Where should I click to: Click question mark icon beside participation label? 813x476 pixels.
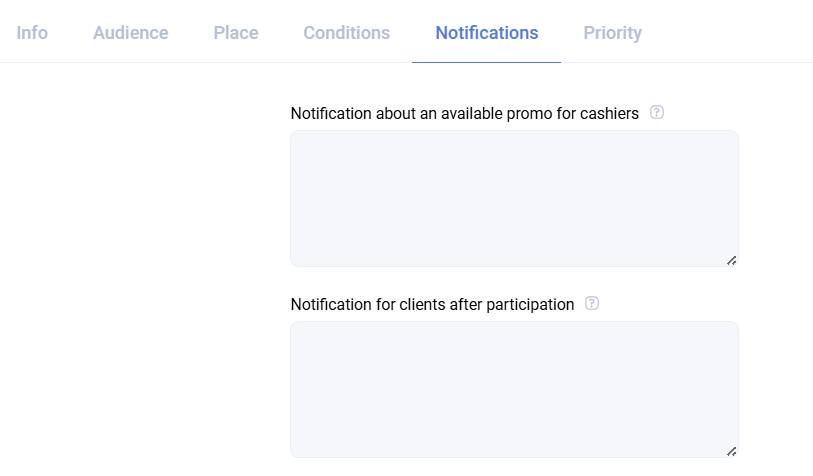(x=592, y=304)
